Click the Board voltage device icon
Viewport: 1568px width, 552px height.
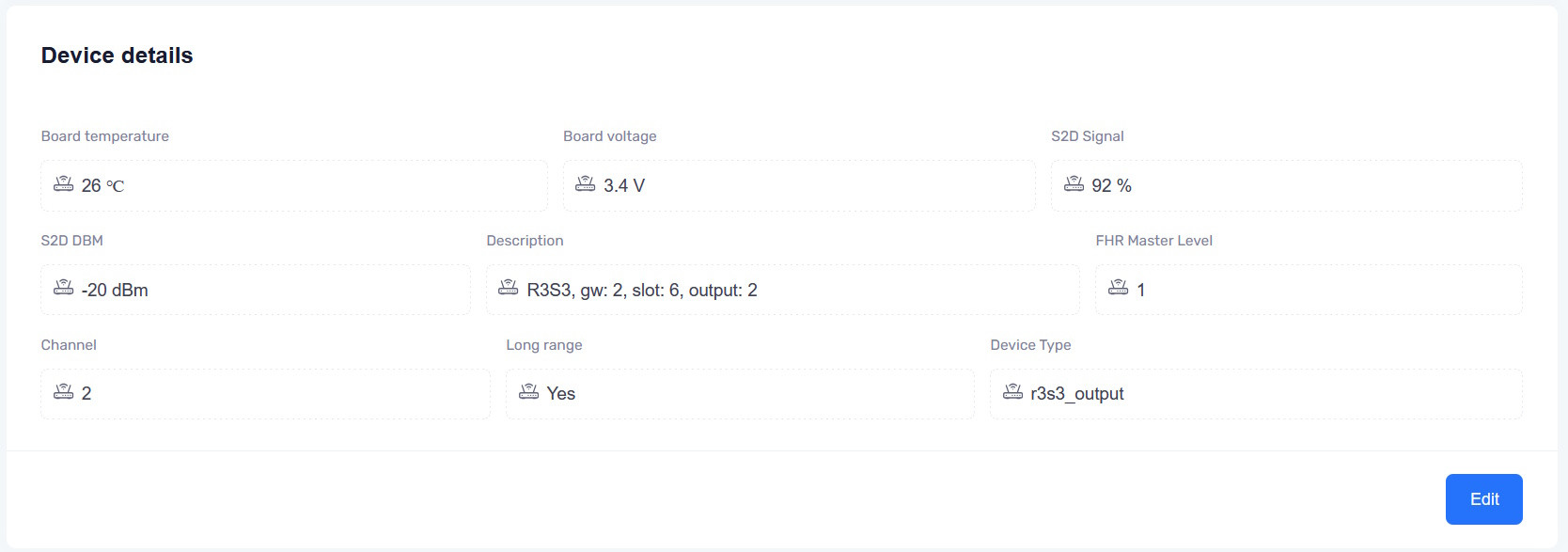pos(586,184)
